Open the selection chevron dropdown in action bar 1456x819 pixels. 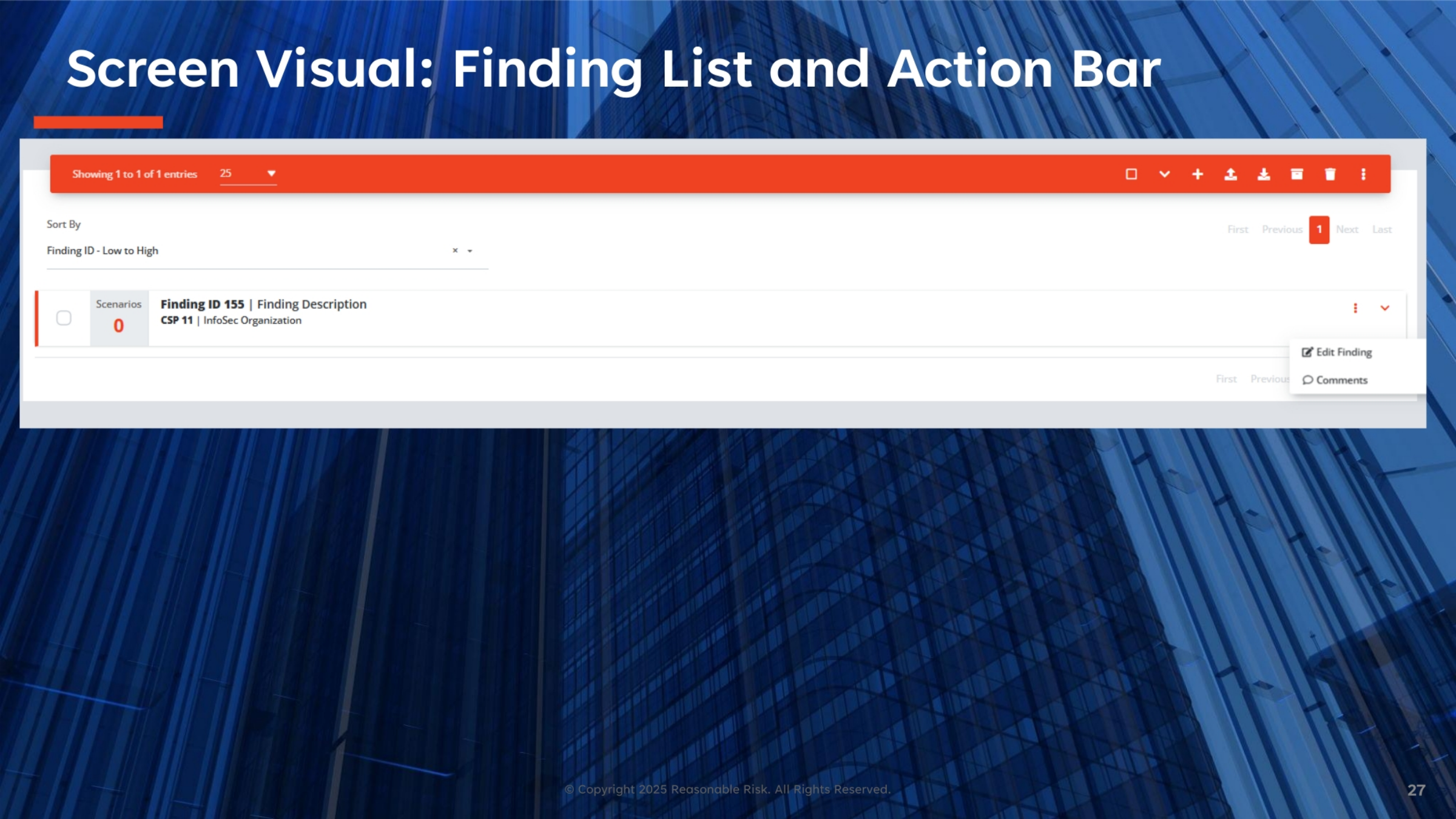(x=1164, y=174)
